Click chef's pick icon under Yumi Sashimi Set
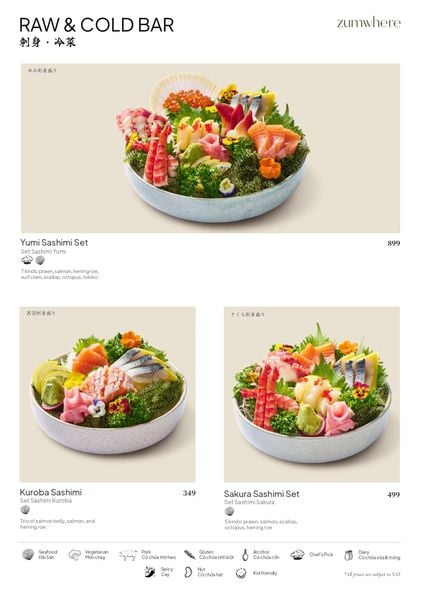 coord(27,260)
